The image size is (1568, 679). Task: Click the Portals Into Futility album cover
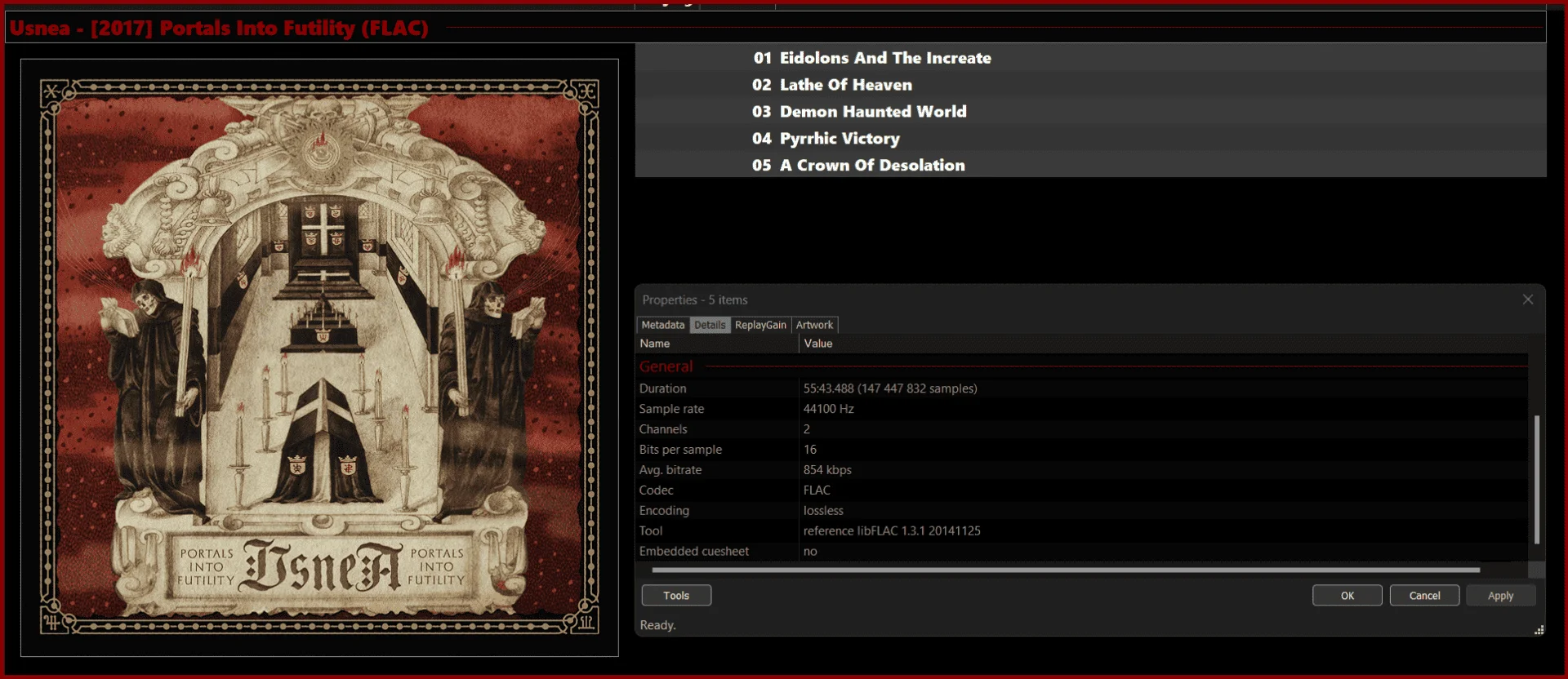(319, 357)
